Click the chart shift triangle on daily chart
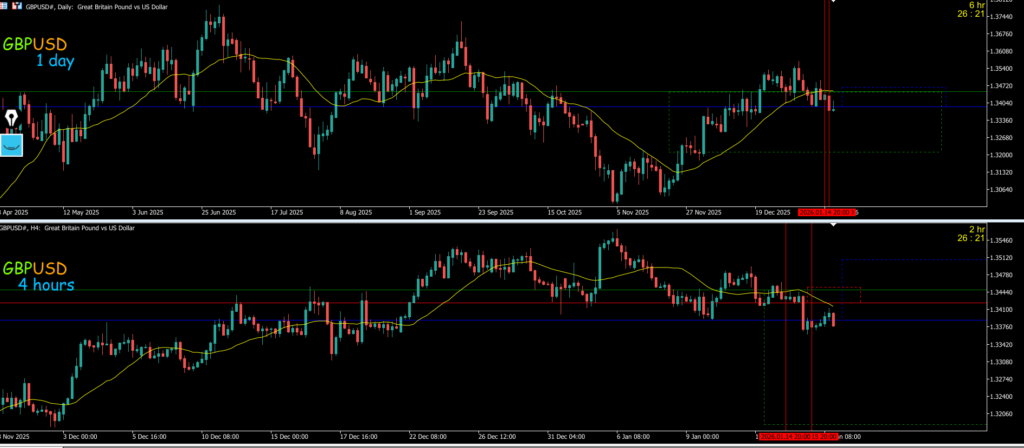The image size is (1024, 448). [x=834, y=2]
